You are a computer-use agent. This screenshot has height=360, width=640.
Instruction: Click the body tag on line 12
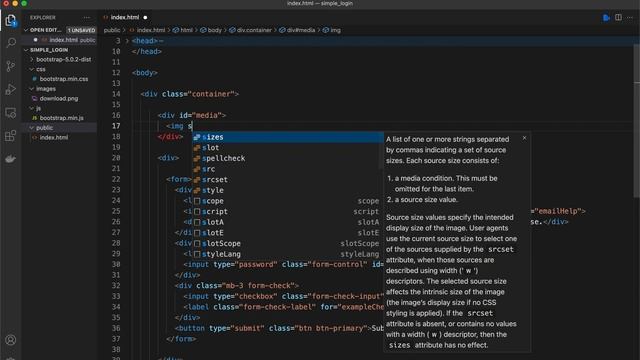pos(144,73)
